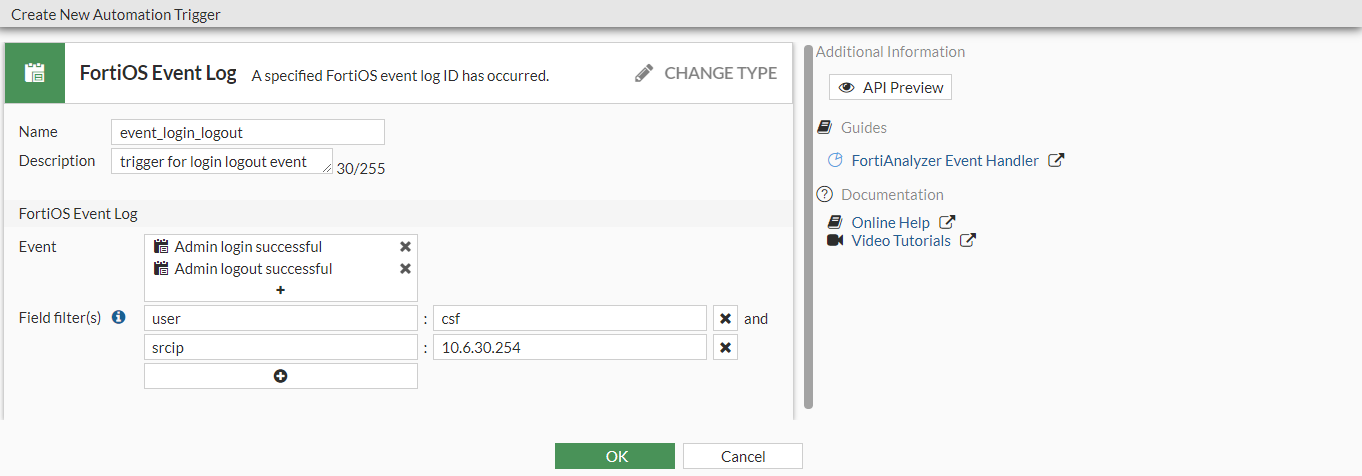Image resolution: width=1362 pixels, height=476 pixels.
Task: Add another event with plus sign
Action: [x=280, y=290]
